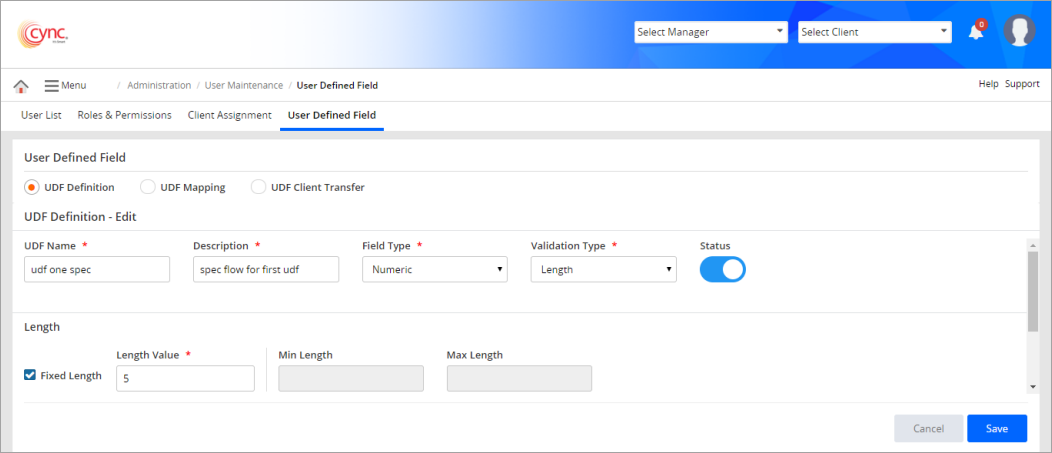Switch to the Roles & Permissions tab
Screen dimensions: 1052x453
124,115
